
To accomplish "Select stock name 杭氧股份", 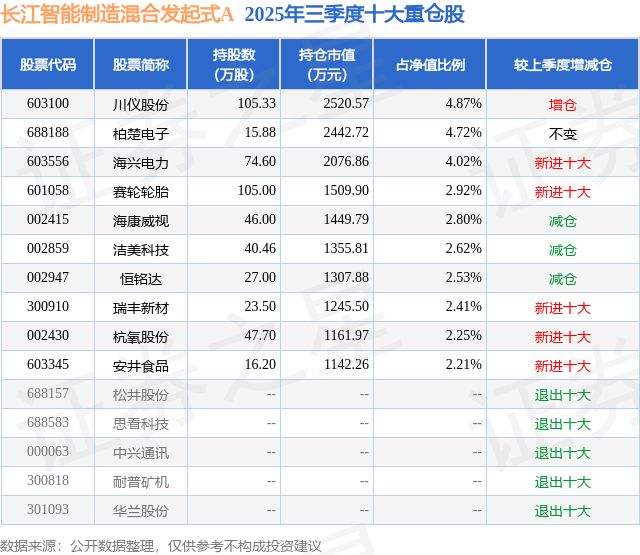I will tap(141, 337).
